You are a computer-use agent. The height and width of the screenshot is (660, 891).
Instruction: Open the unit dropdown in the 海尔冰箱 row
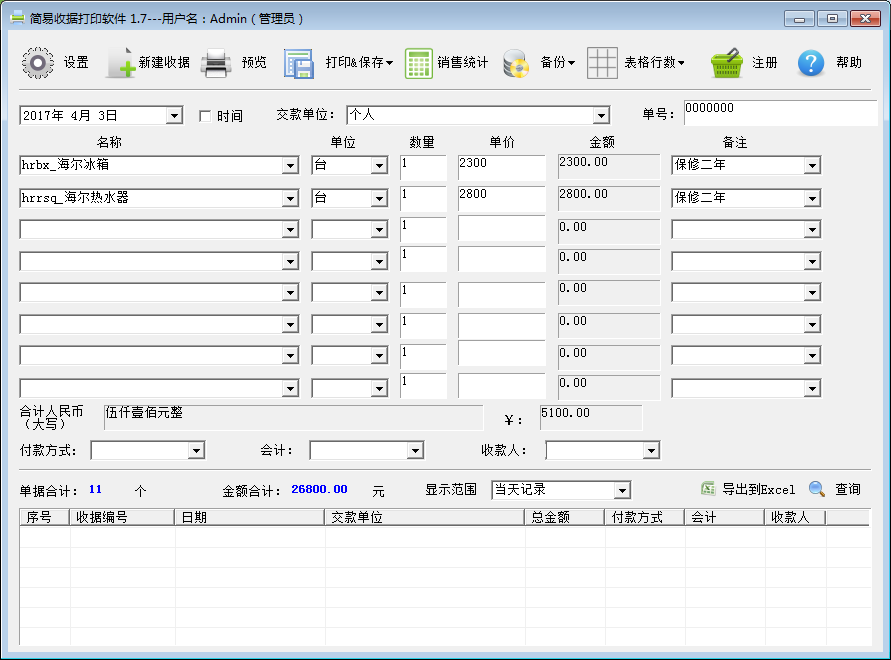tap(379, 165)
